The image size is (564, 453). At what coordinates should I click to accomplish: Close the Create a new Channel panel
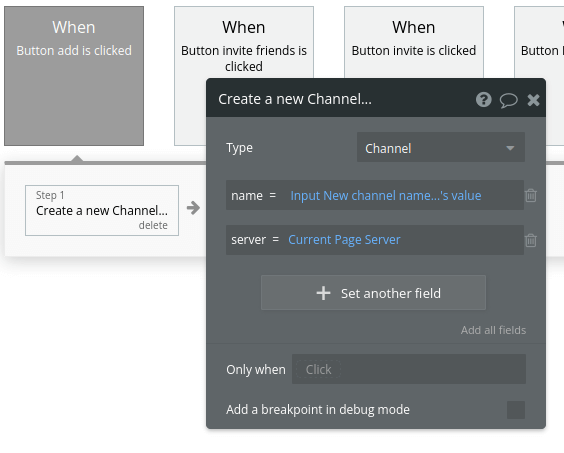[x=533, y=100]
